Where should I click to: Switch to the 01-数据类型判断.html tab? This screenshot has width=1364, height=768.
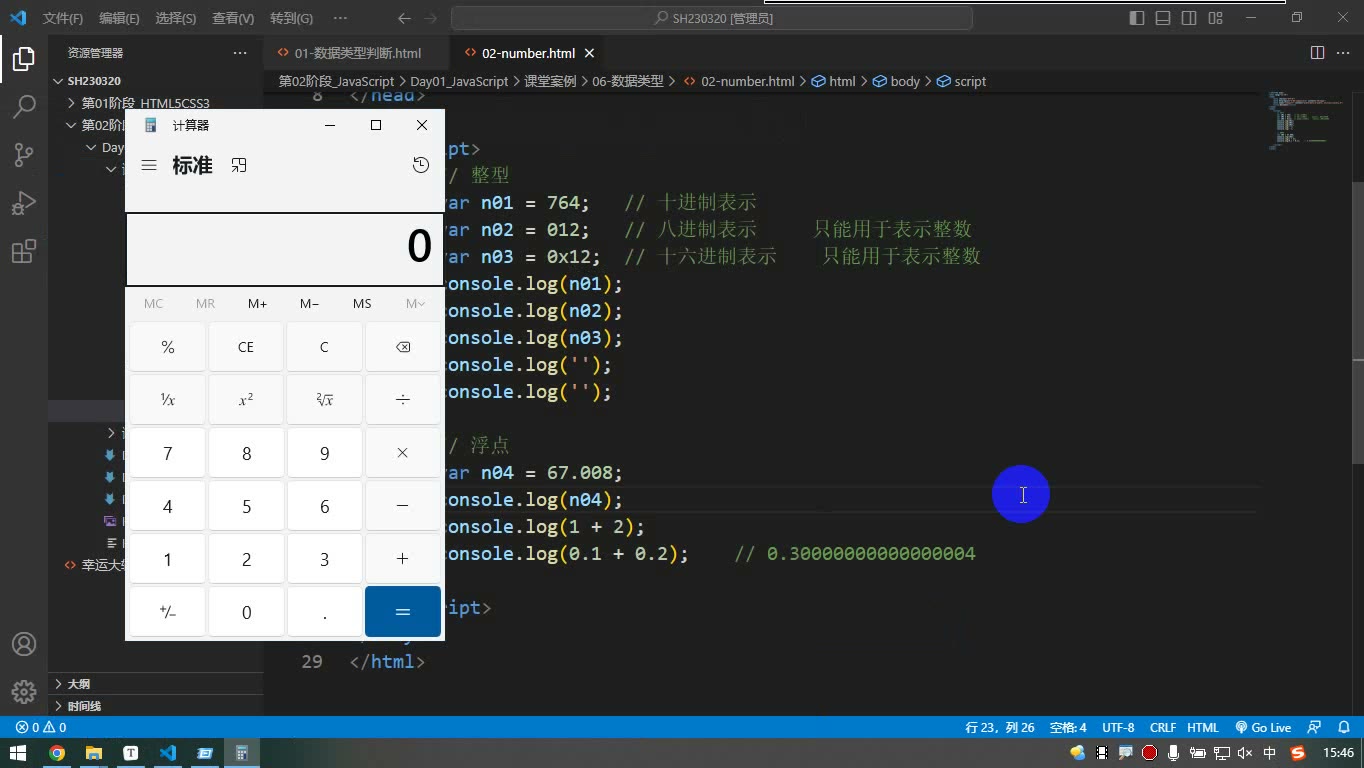pyautogui.click(x=357, y=53)
